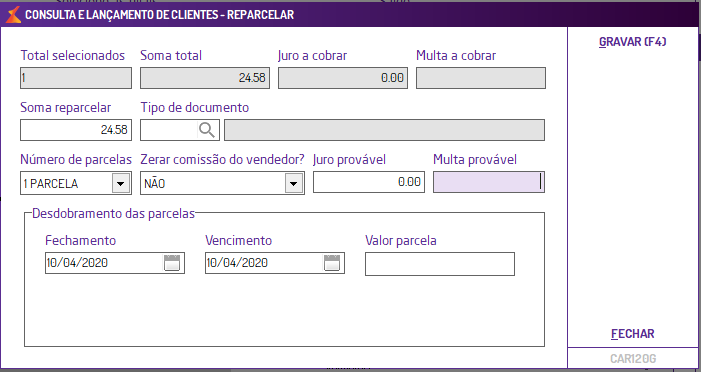The width and height of the screenshot is (701, 372).
Task: Click the FECHAR button
Action: pos(633,334)
